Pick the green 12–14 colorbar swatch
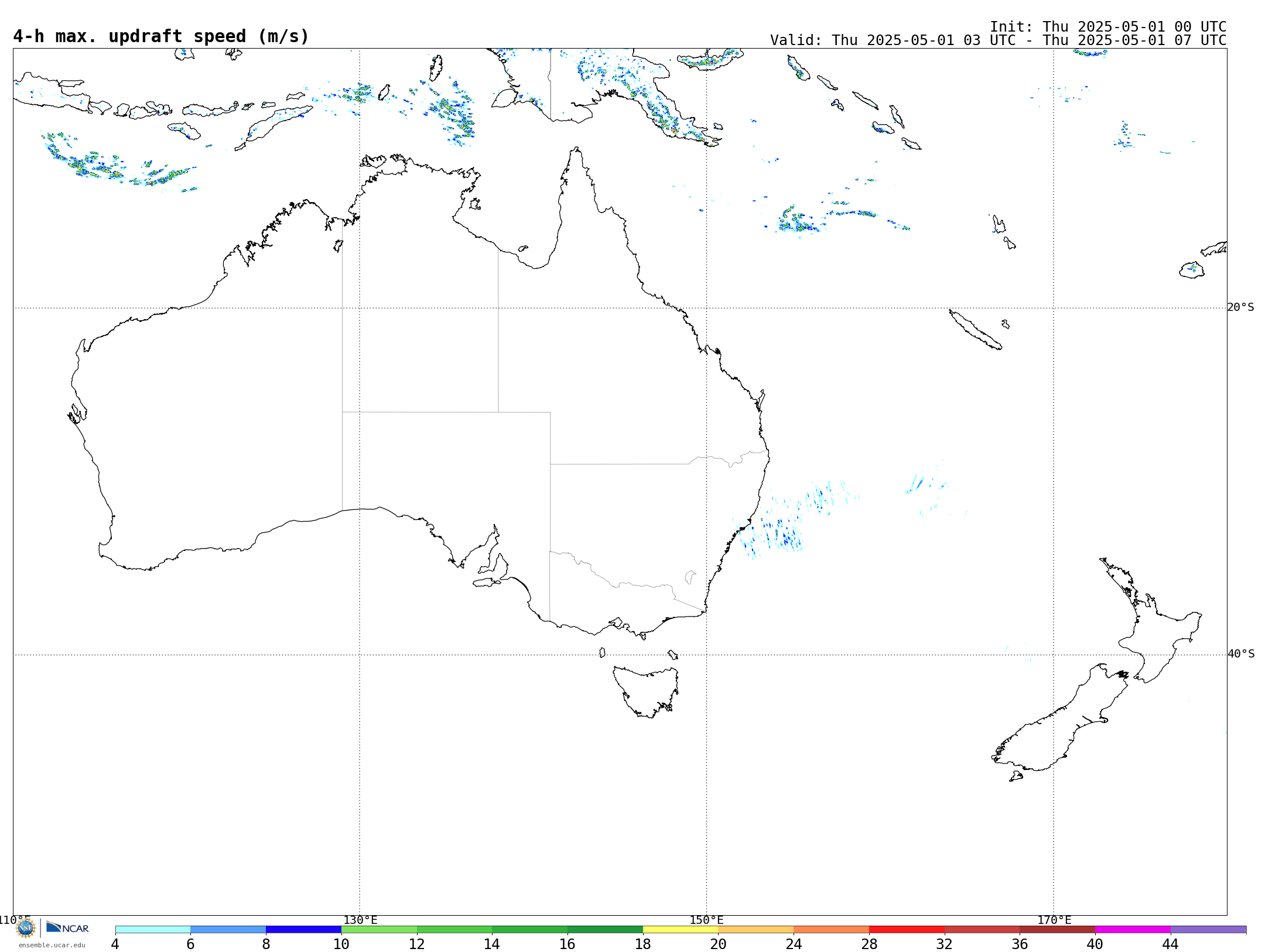Viewport: 1265px width, 952px height. coord(454,930)
